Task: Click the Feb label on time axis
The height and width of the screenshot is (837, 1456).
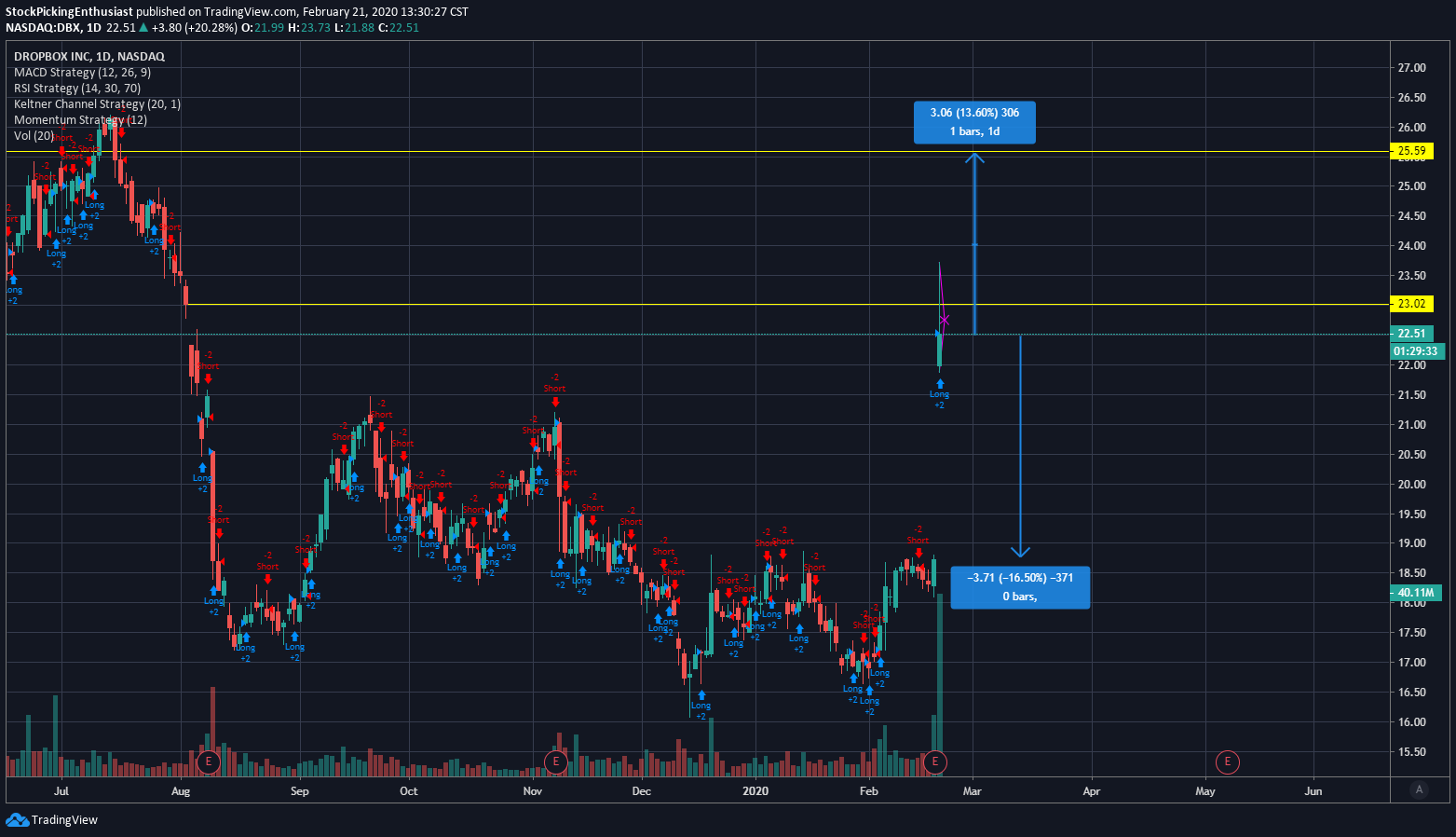Action: 869,791
